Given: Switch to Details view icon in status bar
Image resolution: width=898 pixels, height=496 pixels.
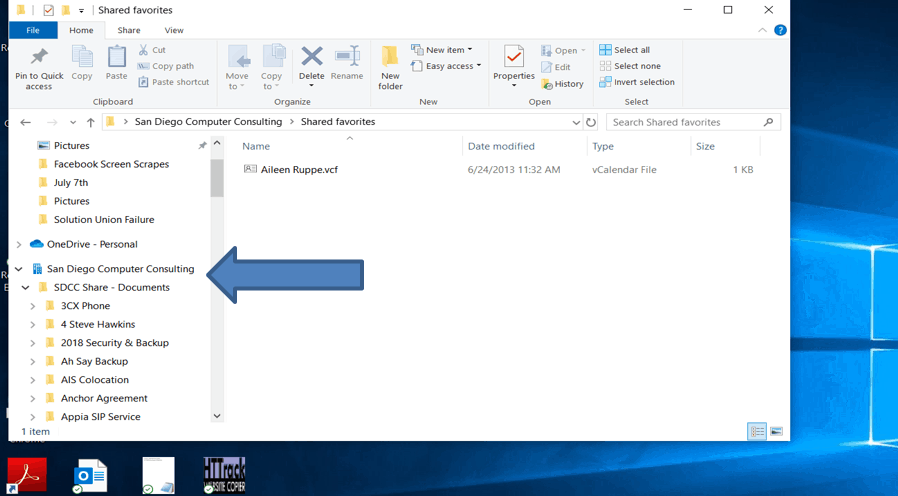Looking at the screenshot, I should pos(757,431).
